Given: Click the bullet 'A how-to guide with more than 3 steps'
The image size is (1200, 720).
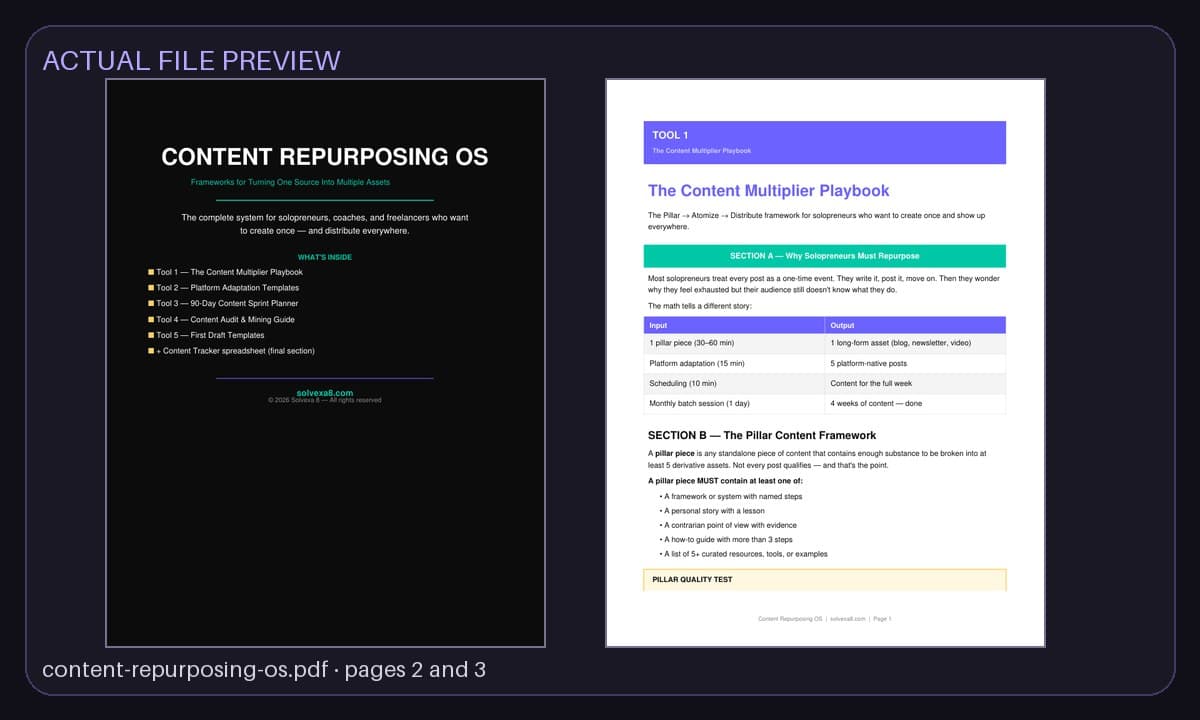Looking at the screenshot, I should coord(726,539).
